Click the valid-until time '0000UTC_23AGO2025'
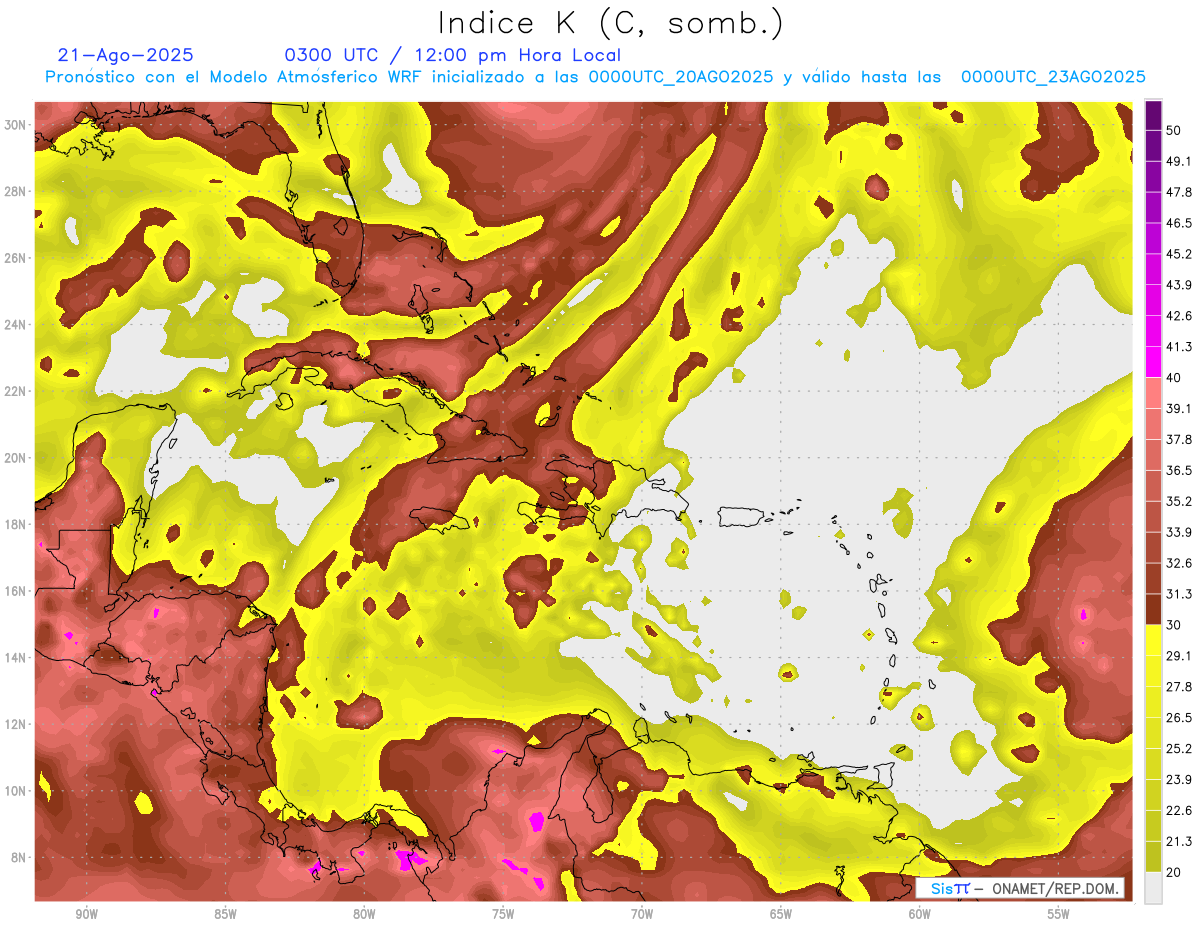The width and height of the screenshot is (1200, 927). coord(1053,77)
